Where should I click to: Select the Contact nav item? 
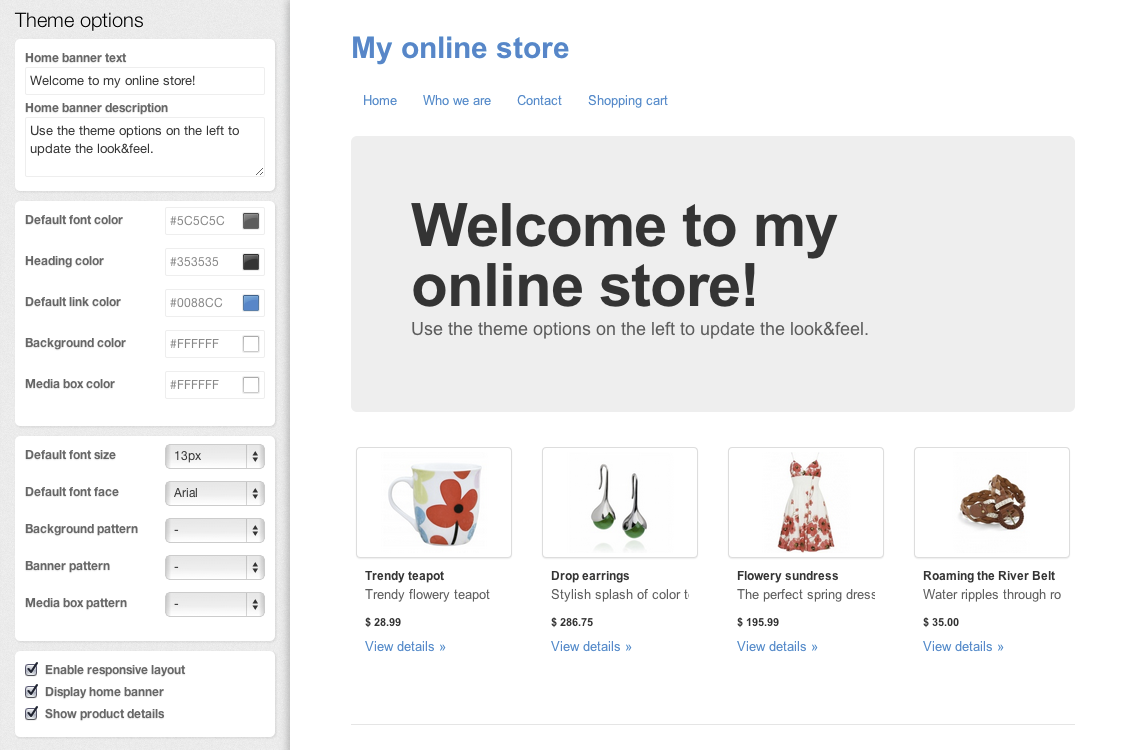539,100
